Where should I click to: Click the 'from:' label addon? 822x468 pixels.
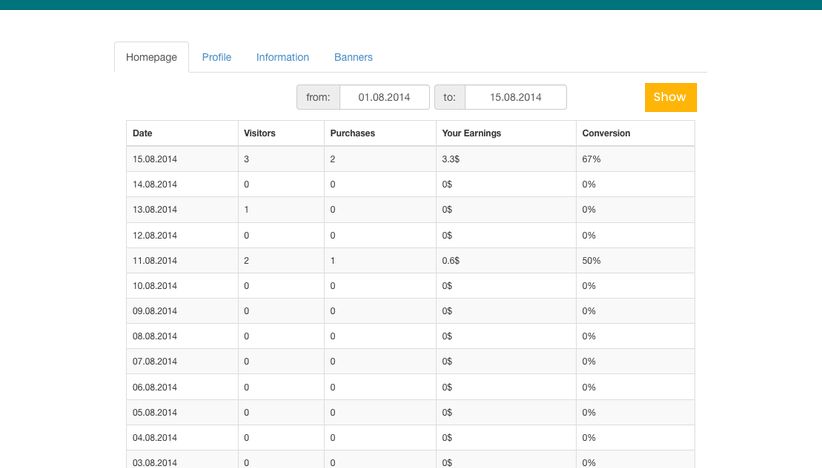pos(318,97)
